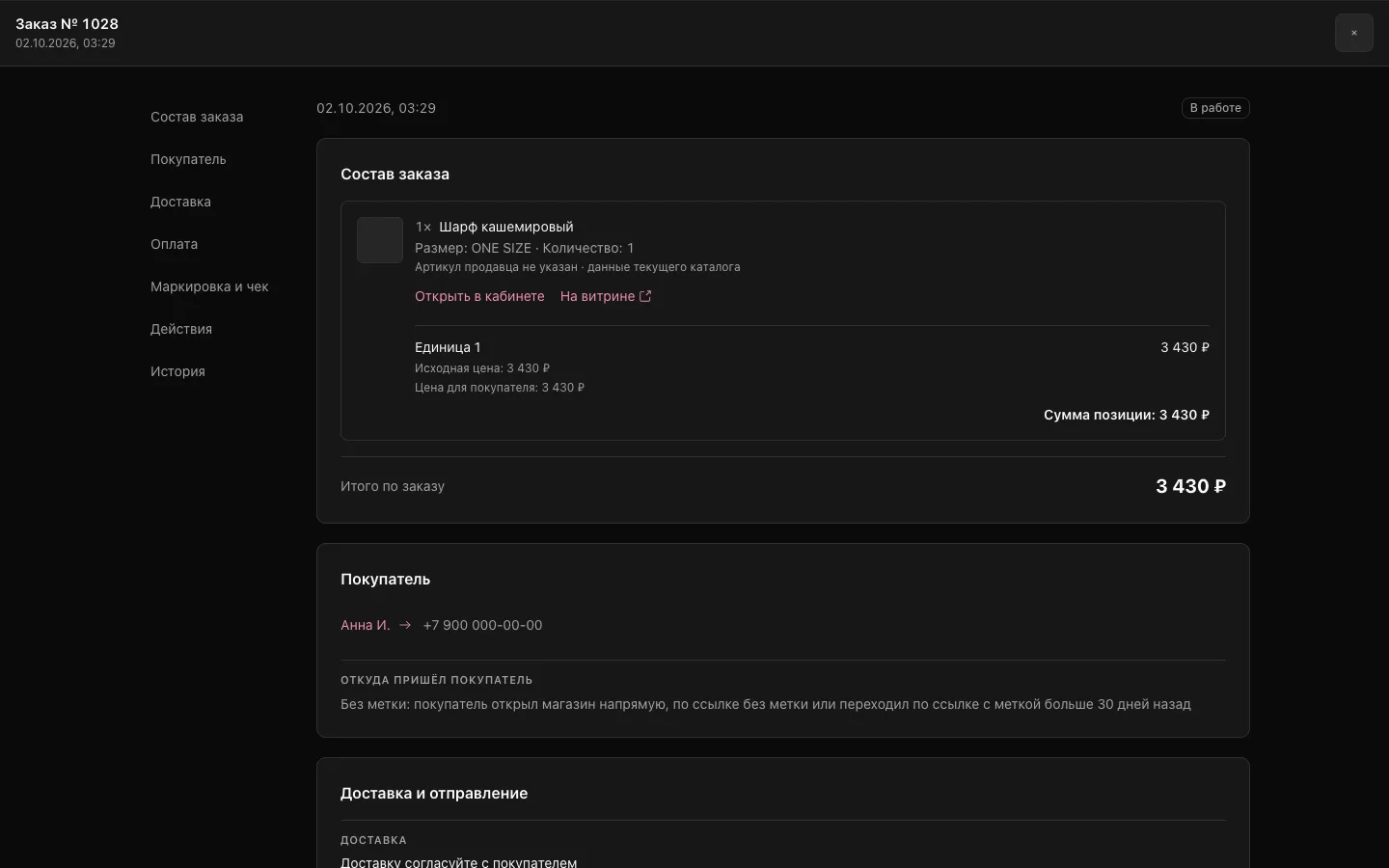Select Оплата in side navigation
This screenshot has height=868, width=1389.
(174, 244)
